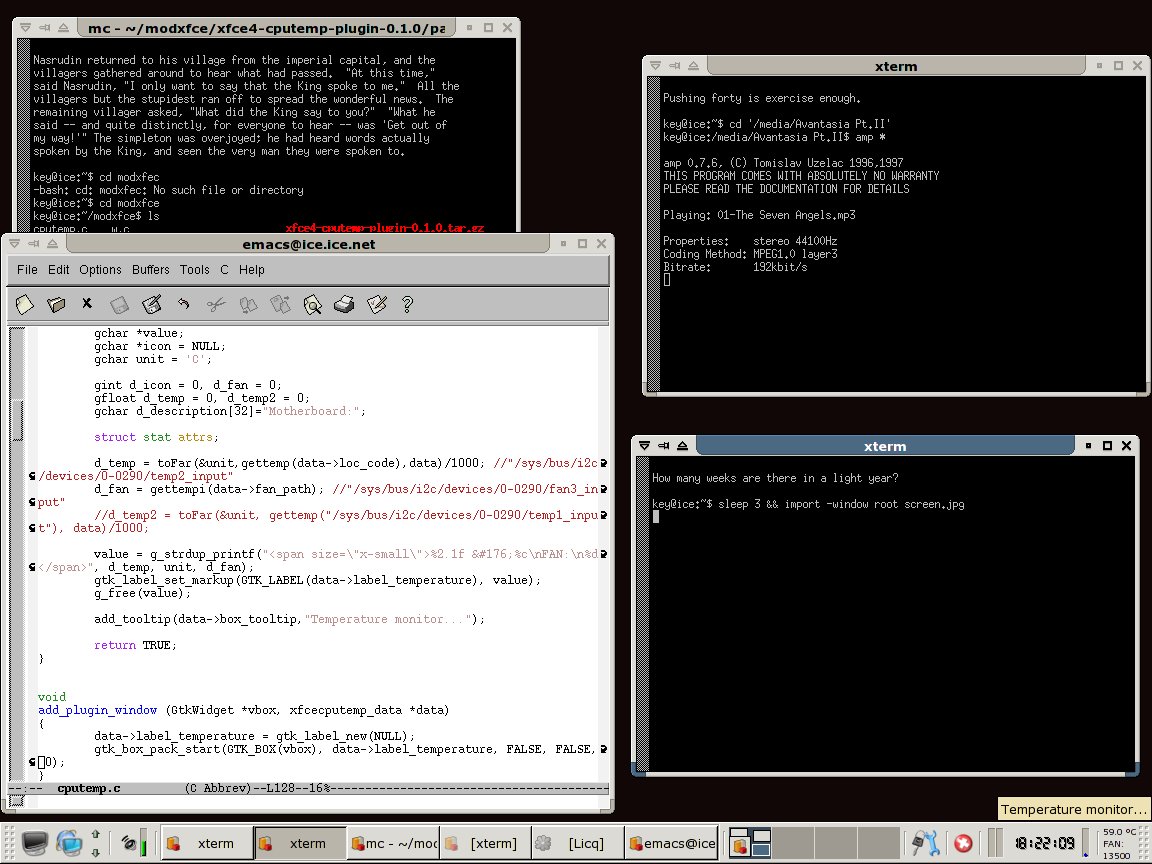The height and width of the screenshot is (864, 1152).
Task: Open the window menu of mc titlebar
Action: [25, 28]
